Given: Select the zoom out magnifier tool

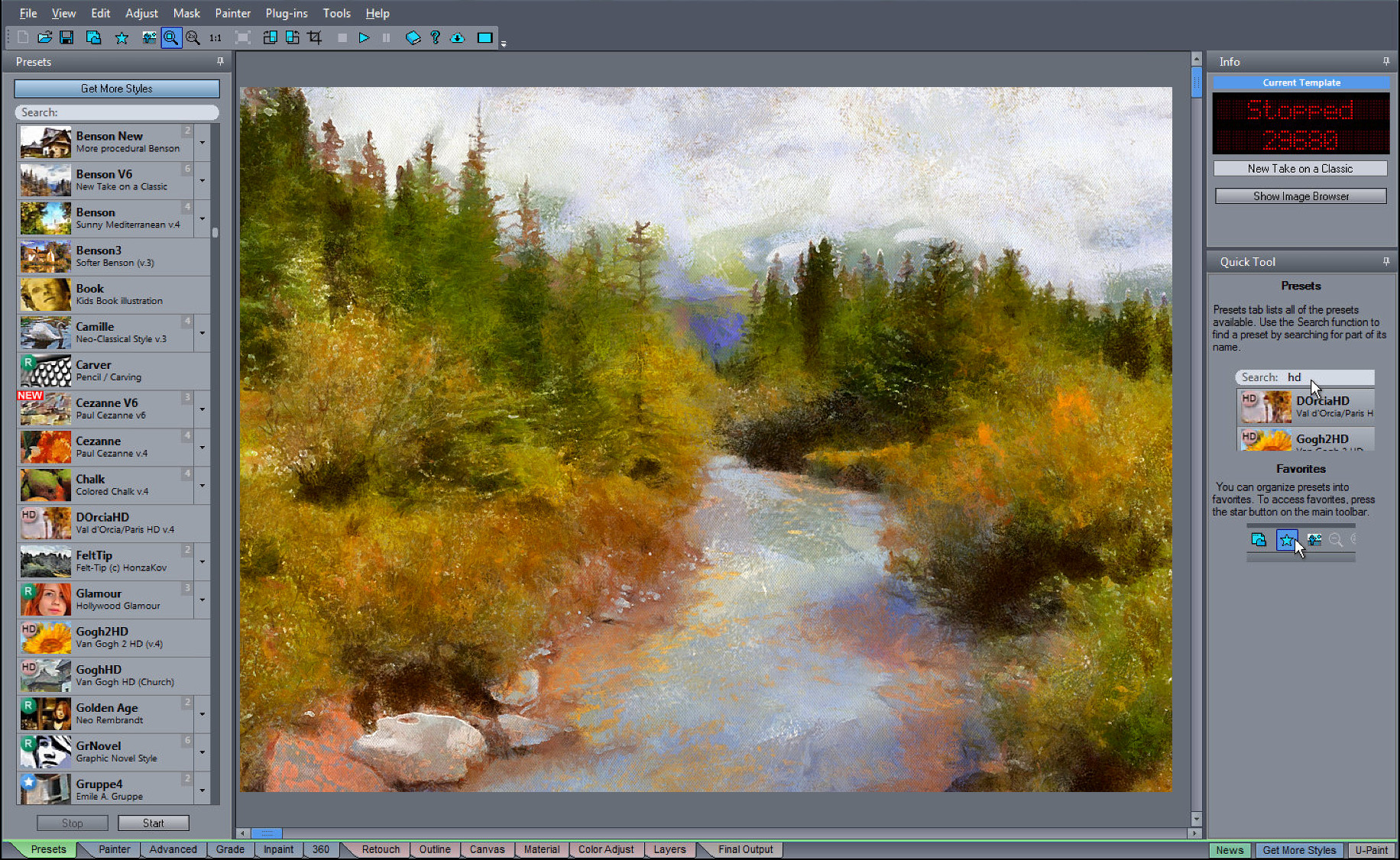Looking at the screenshot, I should [193, 37].
